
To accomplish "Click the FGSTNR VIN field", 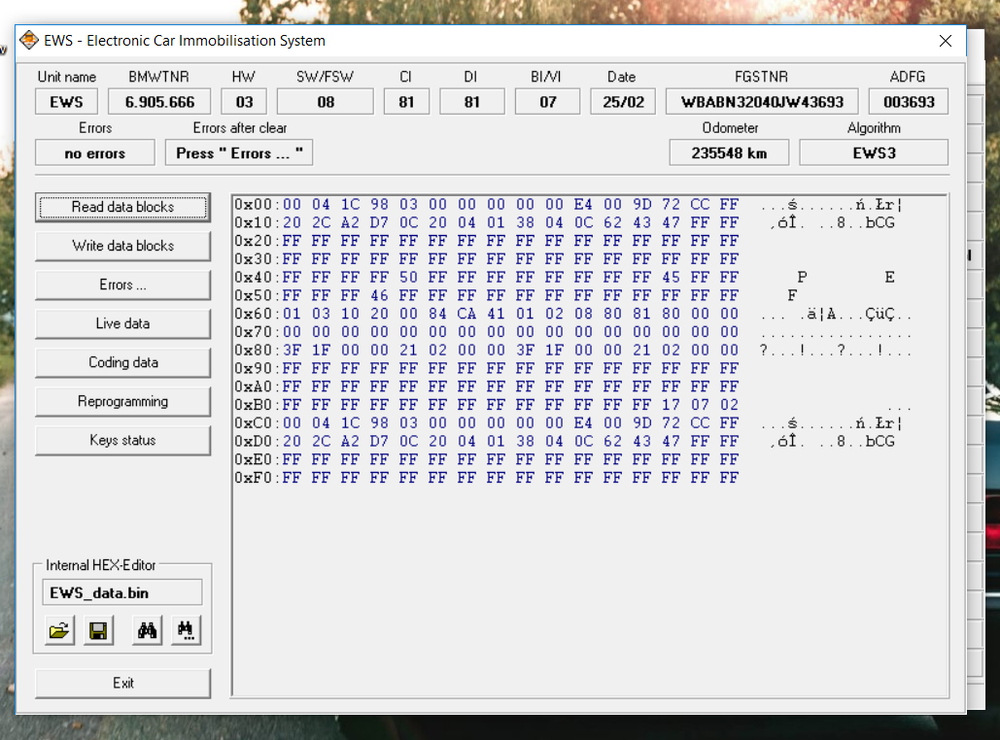I will pyautogui.click(x=762, y=102).
